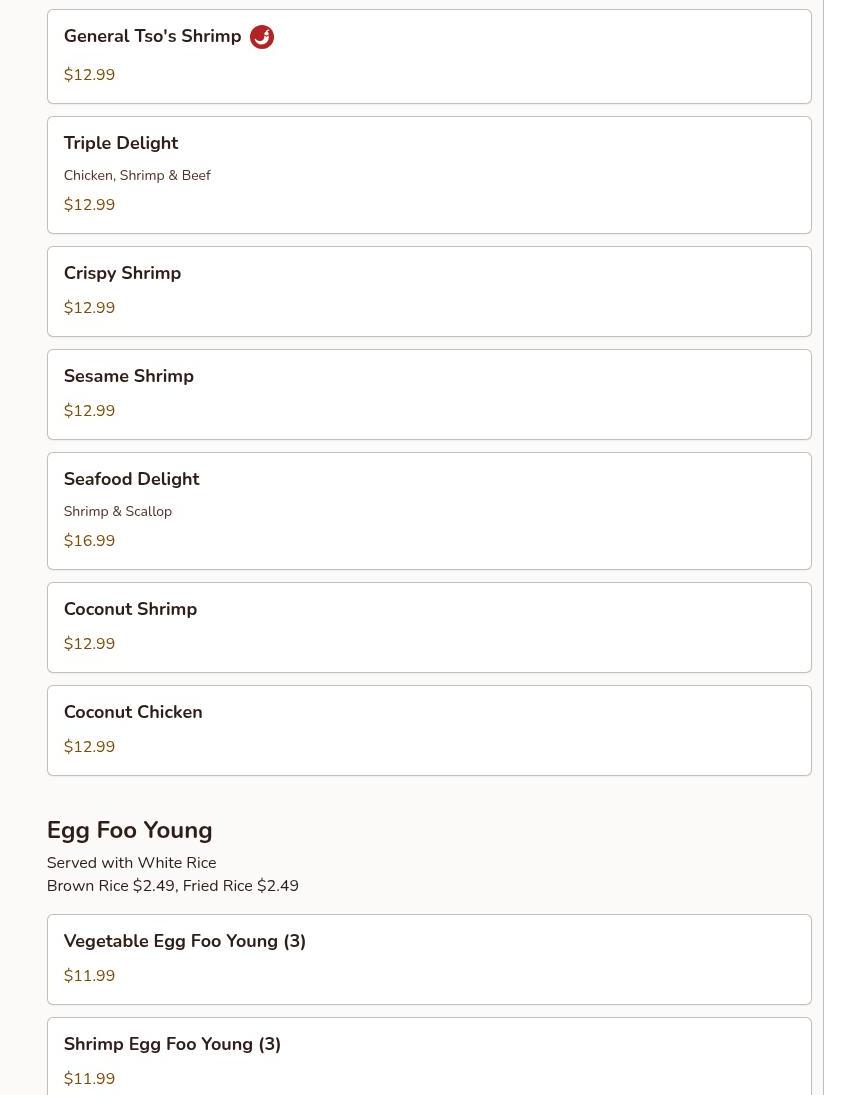Screen dimensions: 844x1095
Task: Click the Shrimp & Scallop description text
Action: point(118,511)
